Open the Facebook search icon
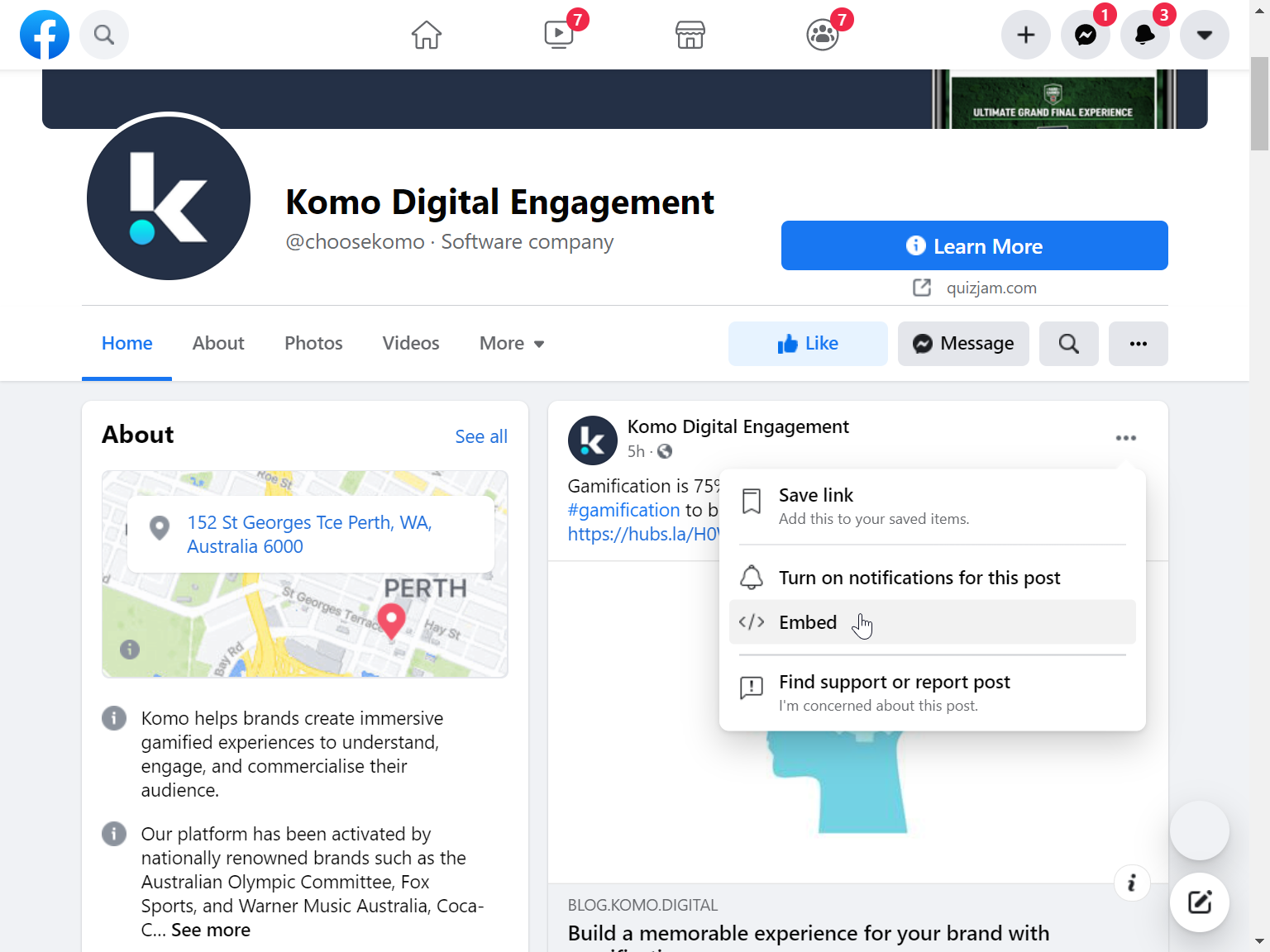Image resolution: width=1270 pixels, height=952 pixels. coord(104,35)
